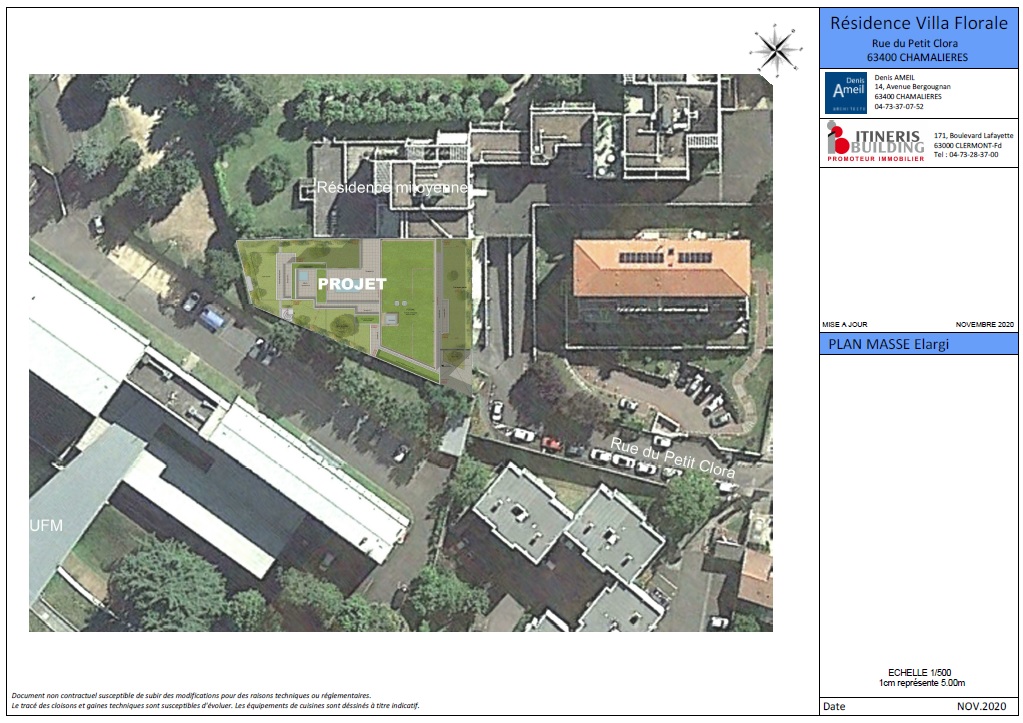Click the MISE A JOUR label
This screenshot has height=723, width=1023.
point(846,326)
